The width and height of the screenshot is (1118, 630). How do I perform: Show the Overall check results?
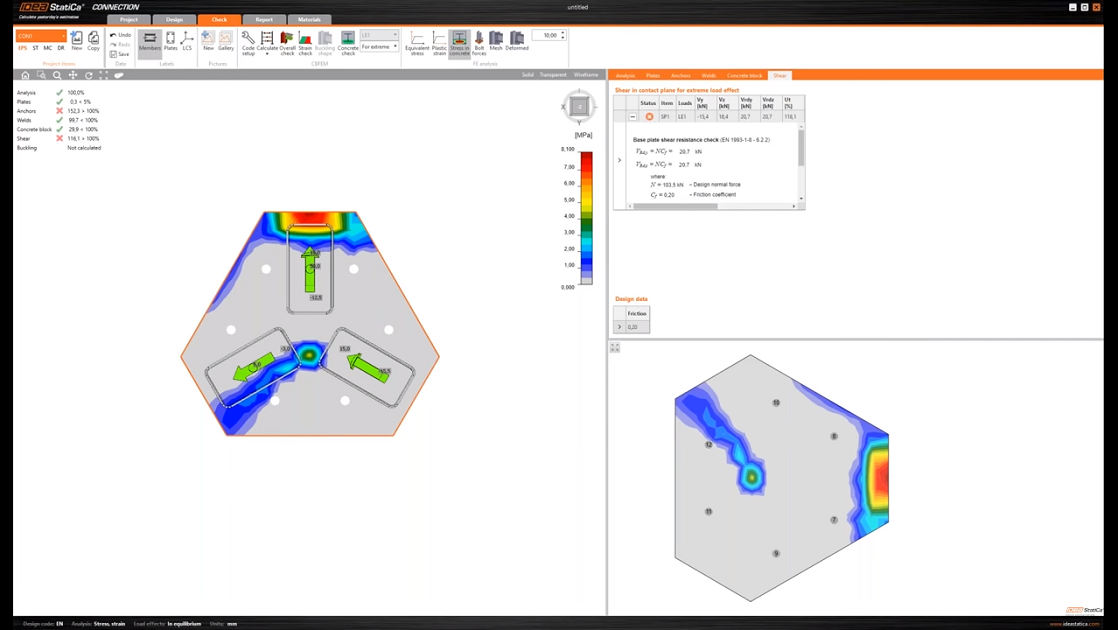pos(287,43)
